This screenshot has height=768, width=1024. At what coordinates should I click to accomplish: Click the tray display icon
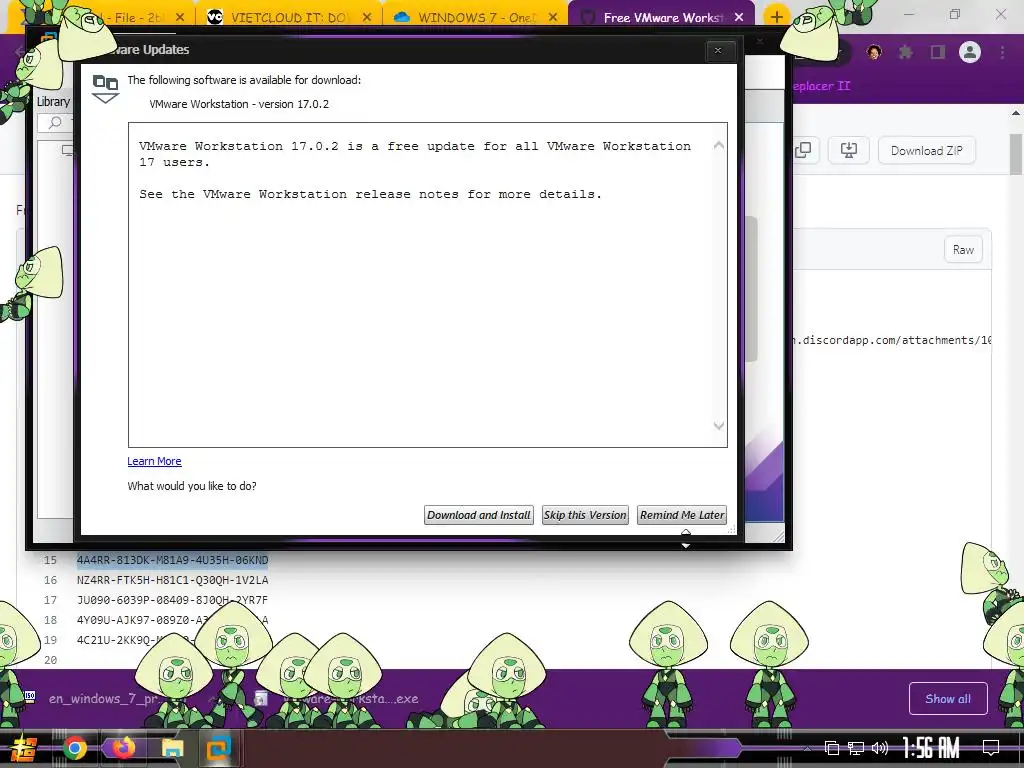coord(831,748)
